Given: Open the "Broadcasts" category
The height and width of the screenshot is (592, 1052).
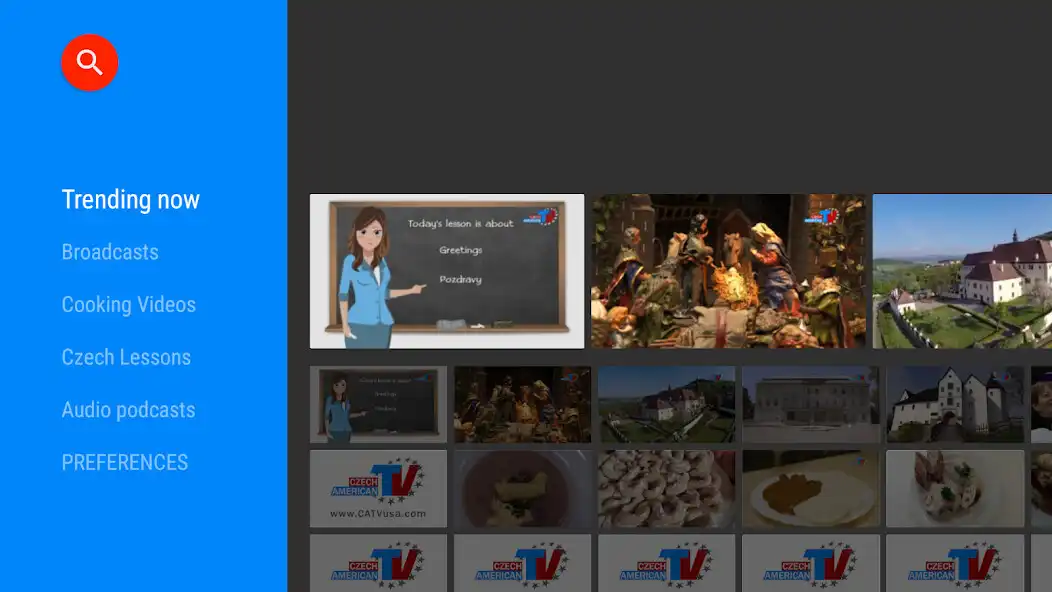Looking at the screenshot, I should pyautogui.click(x=110, y=252).
